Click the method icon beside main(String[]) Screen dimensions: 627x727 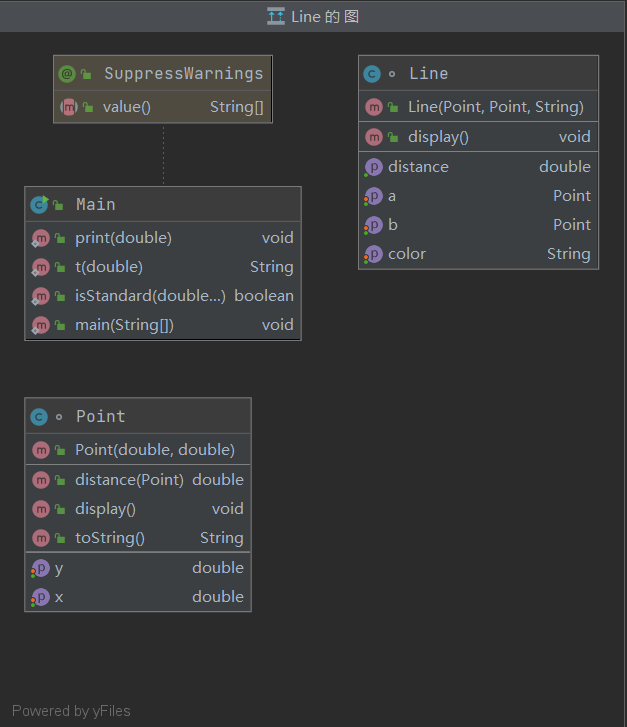(x=41, y=325)
